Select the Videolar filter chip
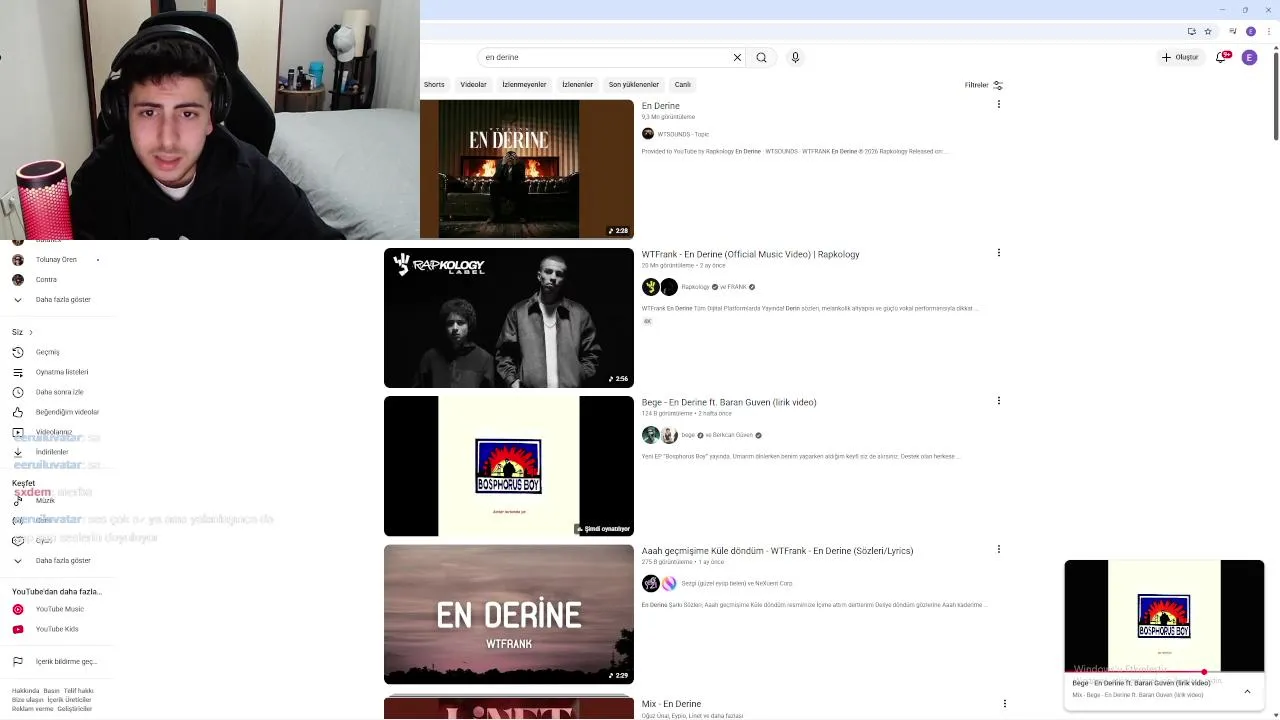The width and height of the screenshot is (1280, 720). [473, 85]
